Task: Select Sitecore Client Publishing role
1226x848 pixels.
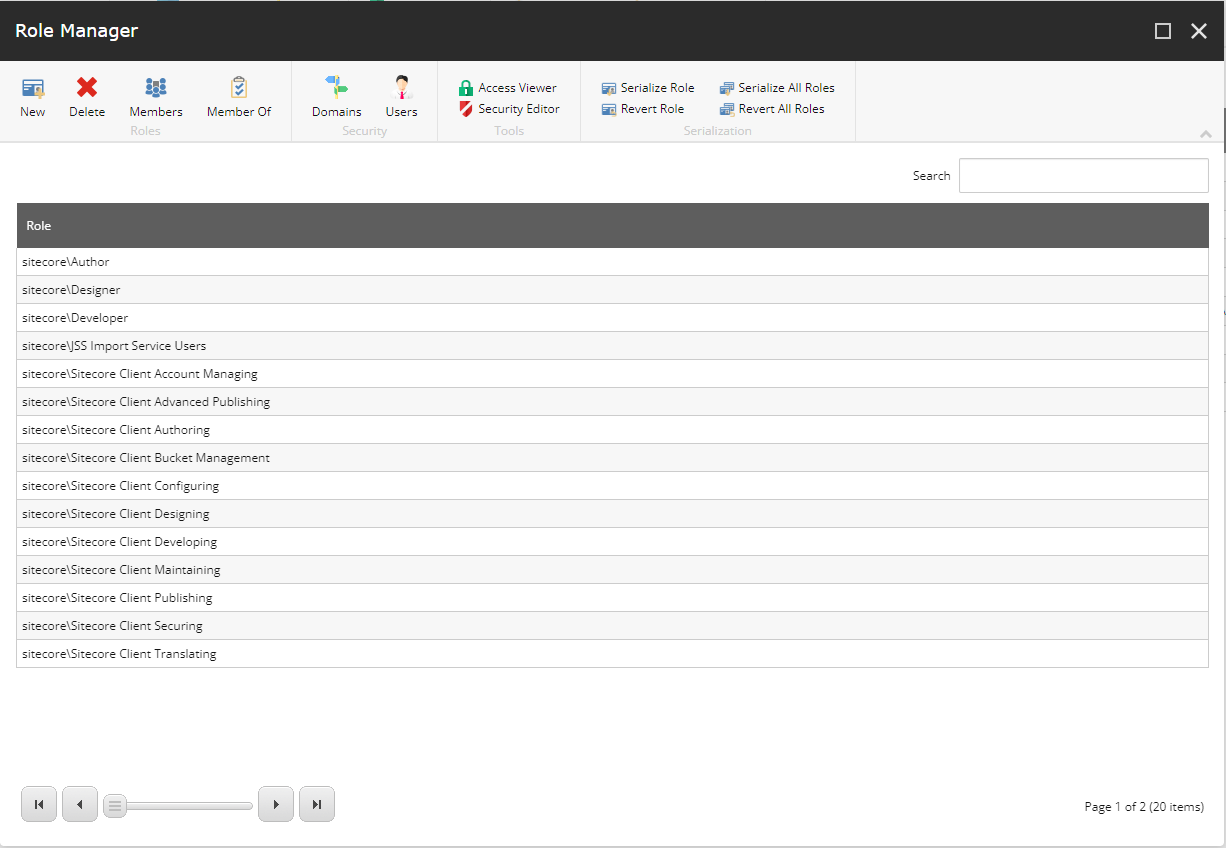Action: click(613, 598)
